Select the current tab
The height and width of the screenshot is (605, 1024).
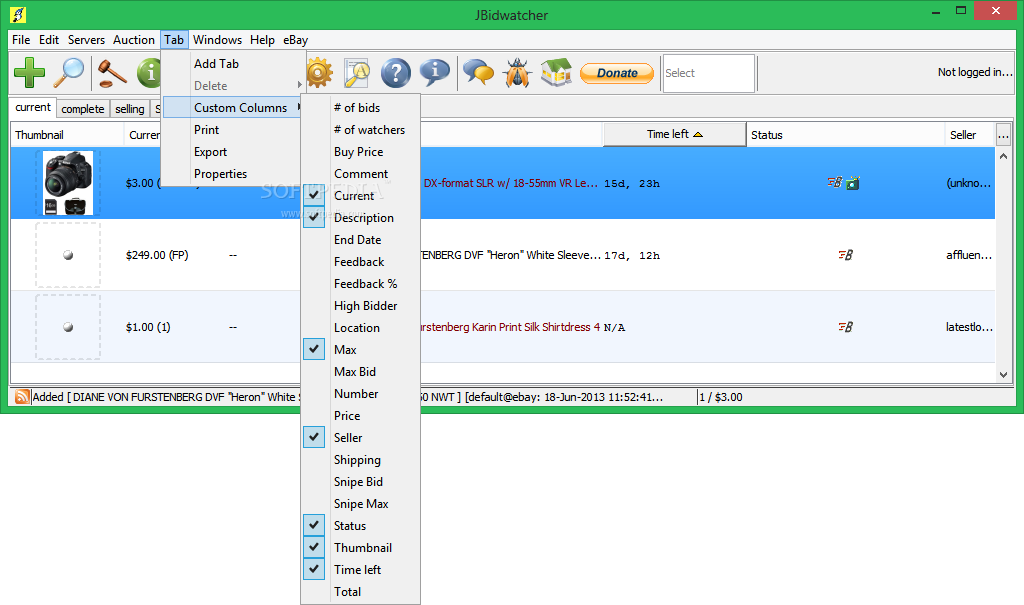33,107
